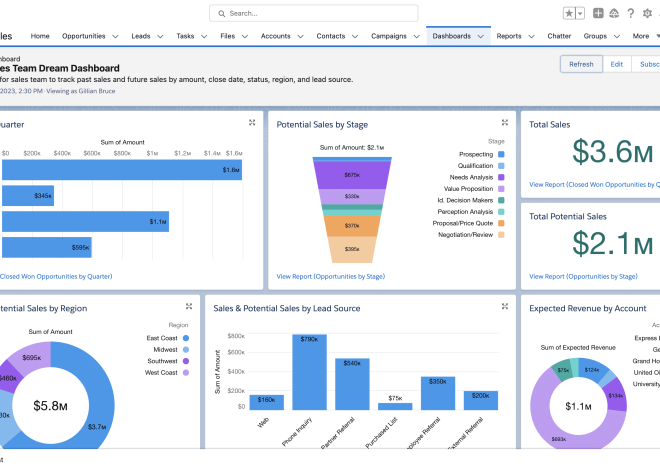Open the Campaigns tab
Screen dimensions: 660x470
(389, 36)
